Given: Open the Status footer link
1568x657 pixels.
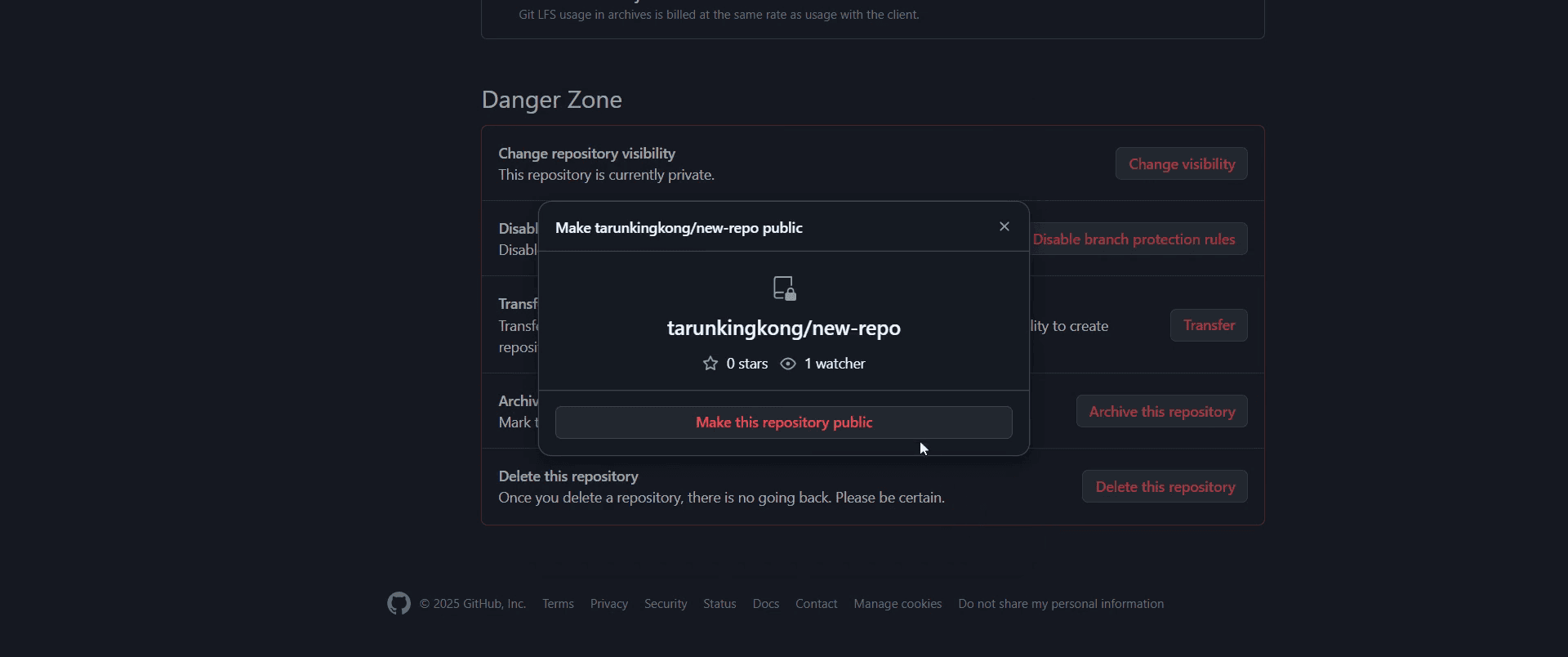Looking at the screenshot, I should click(719, 604).
